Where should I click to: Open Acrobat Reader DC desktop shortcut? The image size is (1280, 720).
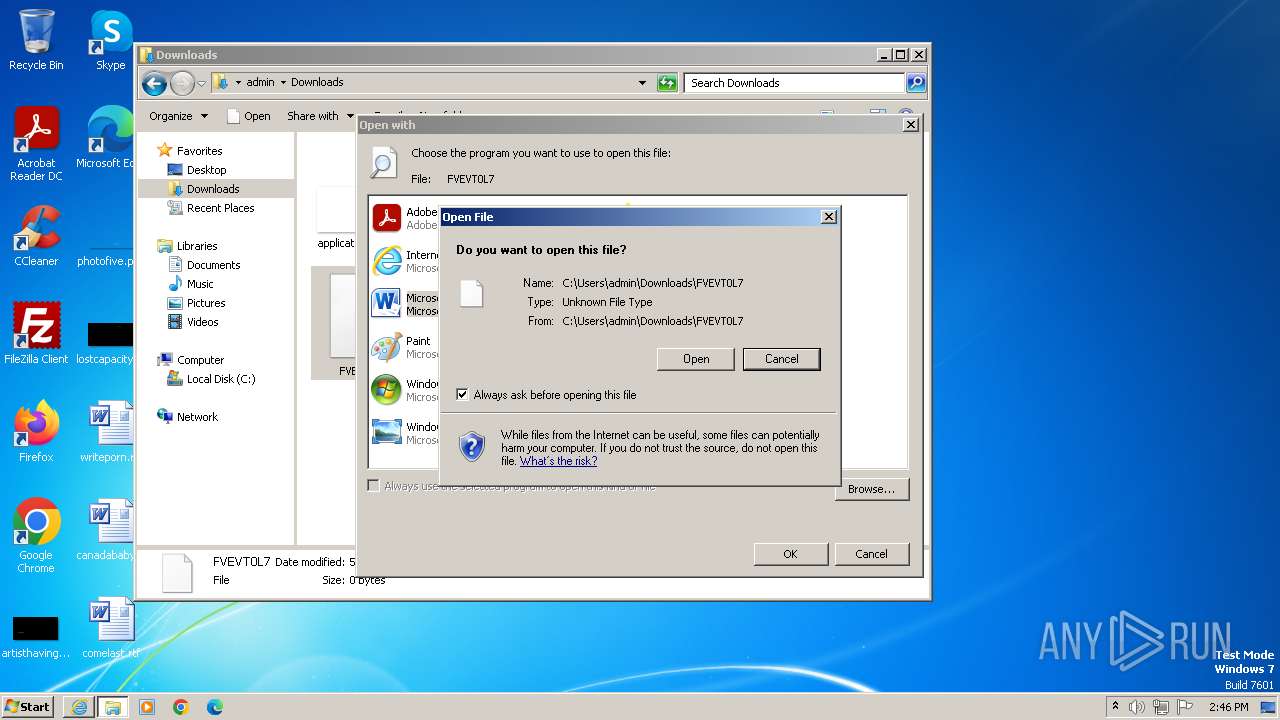point(36,144)
